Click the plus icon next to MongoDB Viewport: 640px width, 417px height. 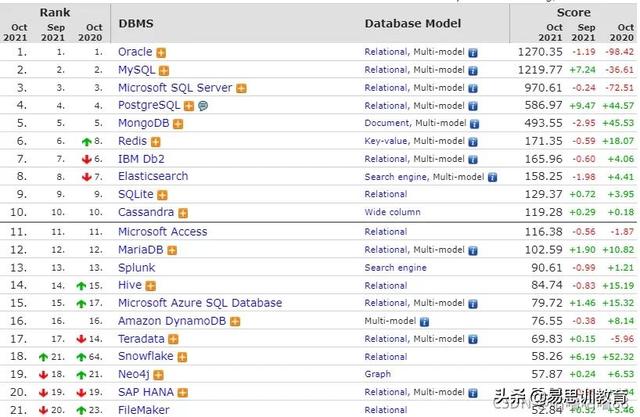point(178,124)
